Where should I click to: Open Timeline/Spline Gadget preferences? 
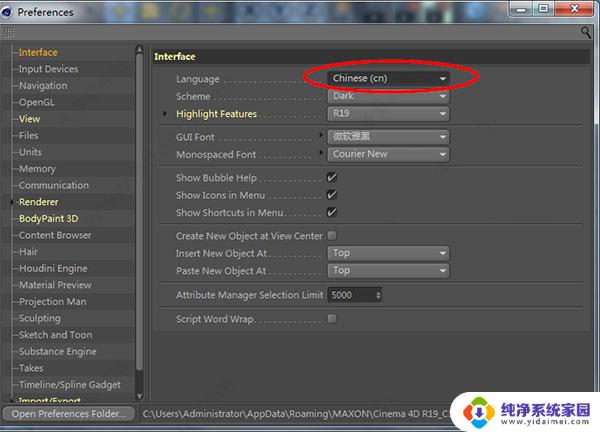pos(70,385)
